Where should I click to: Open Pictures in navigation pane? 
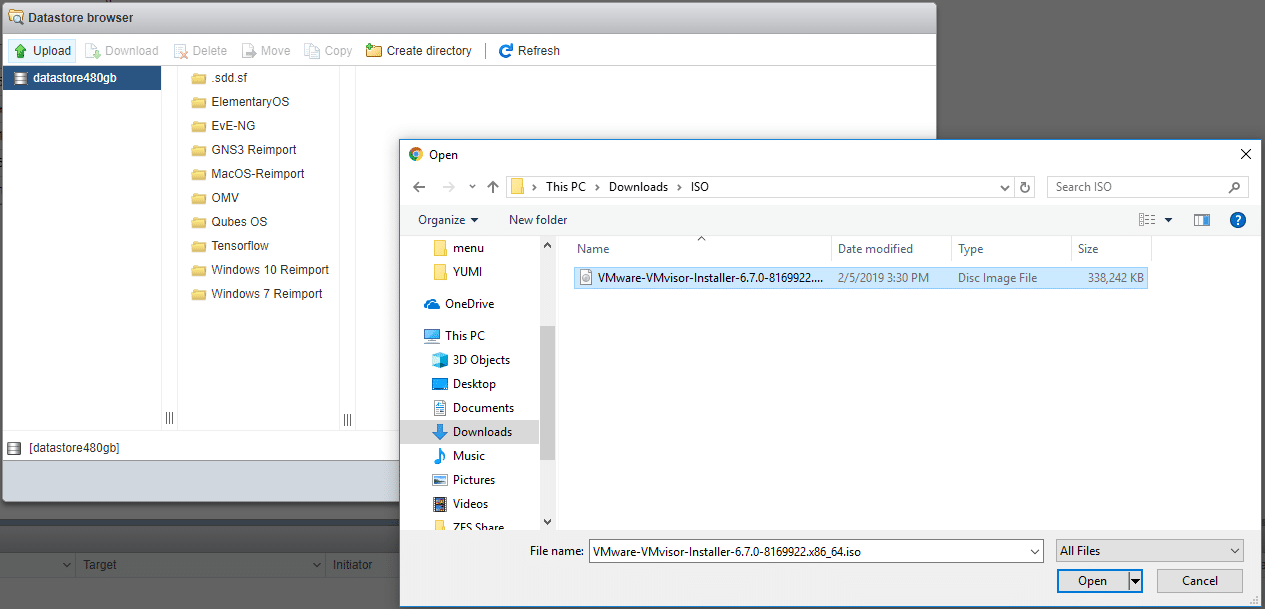point(463,480)
